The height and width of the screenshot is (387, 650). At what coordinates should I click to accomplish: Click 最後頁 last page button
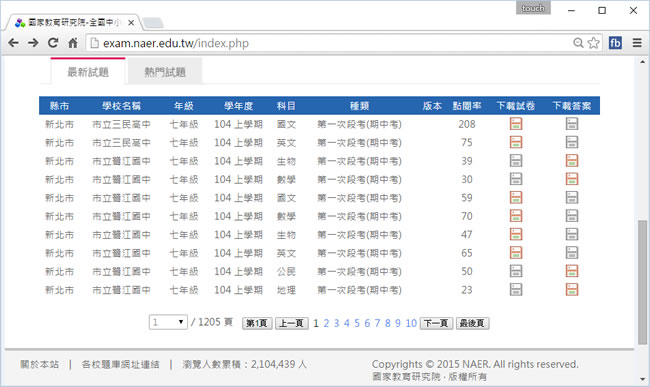473,323
